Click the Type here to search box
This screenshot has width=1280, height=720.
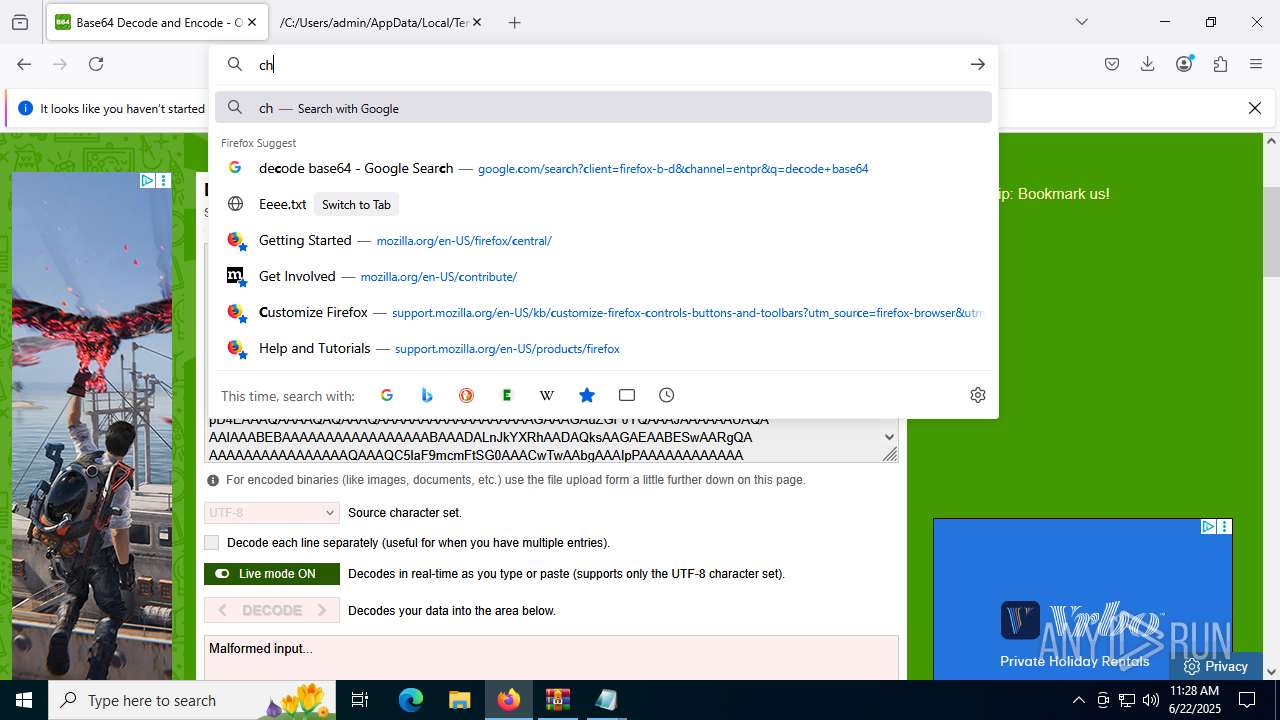pyautogui.click(x=192, y=700)
